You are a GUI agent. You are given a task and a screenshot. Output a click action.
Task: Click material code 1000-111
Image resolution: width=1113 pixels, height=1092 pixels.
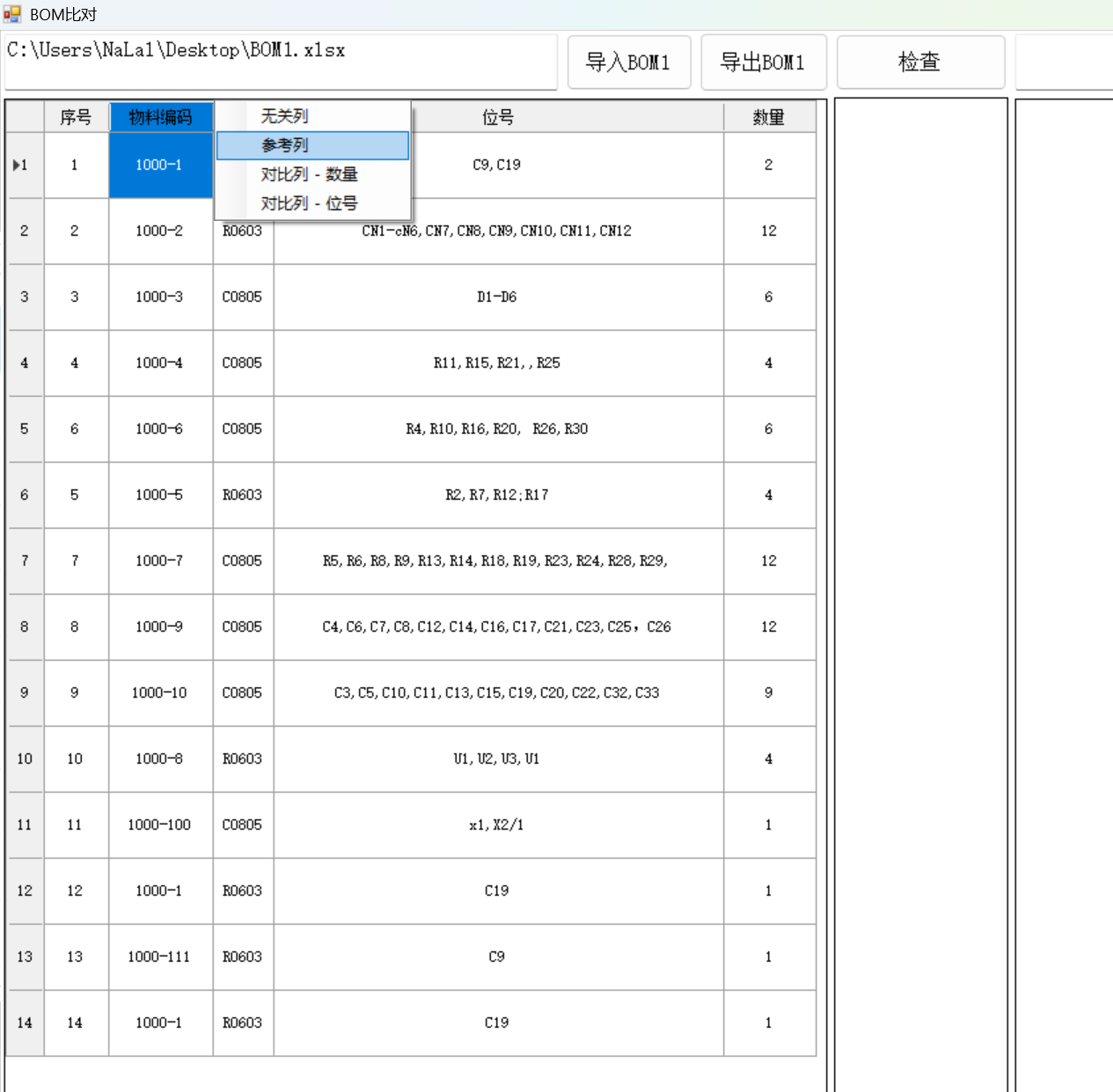click(x=160, y=957)
